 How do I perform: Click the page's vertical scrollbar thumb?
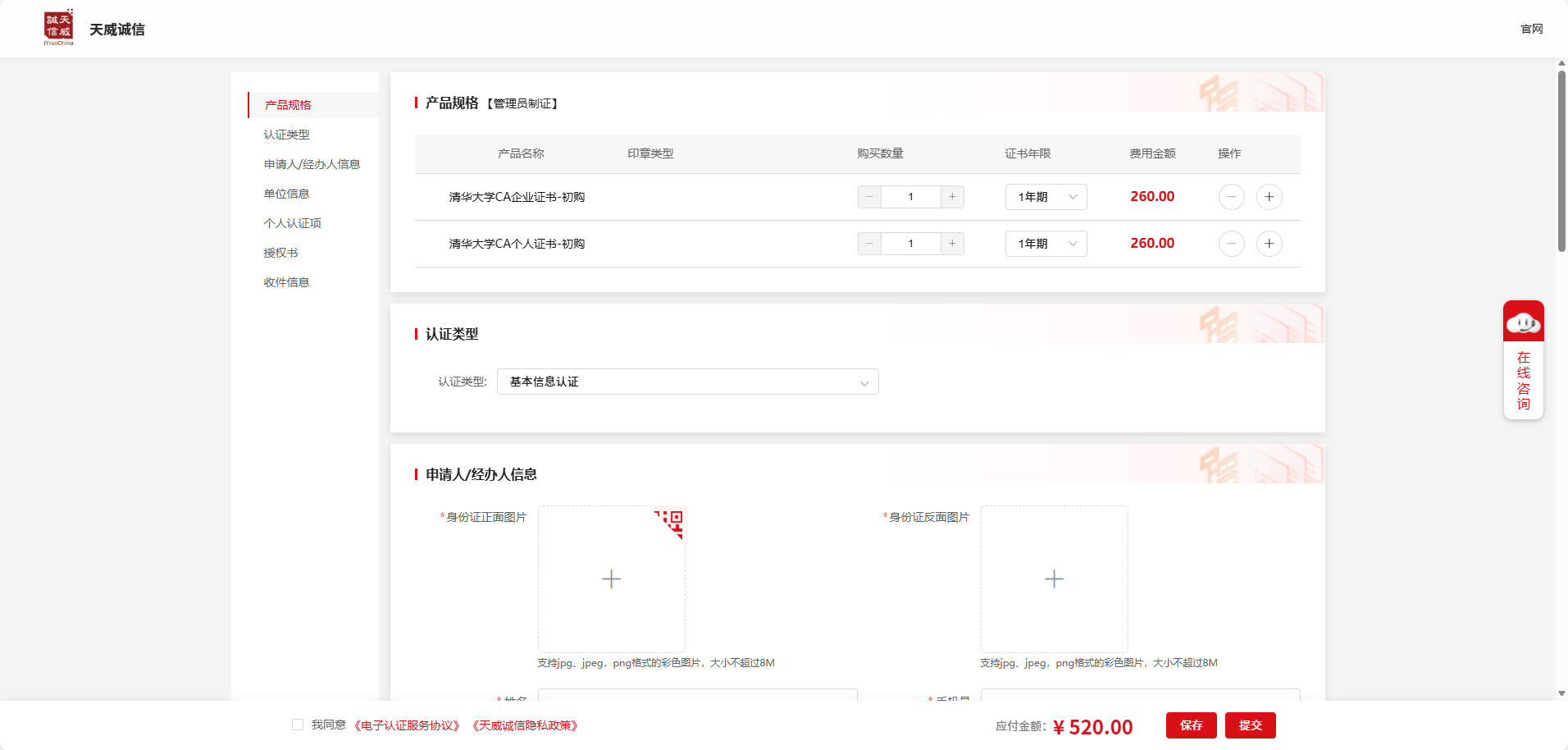[1561, 160]
